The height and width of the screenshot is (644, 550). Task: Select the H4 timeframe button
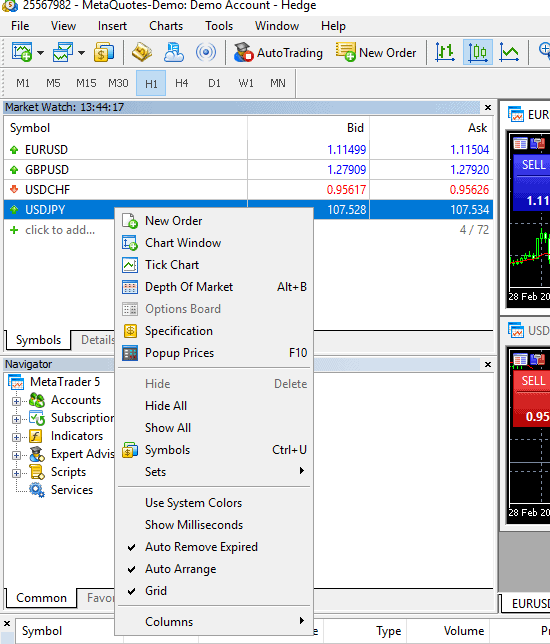point(182,83)
